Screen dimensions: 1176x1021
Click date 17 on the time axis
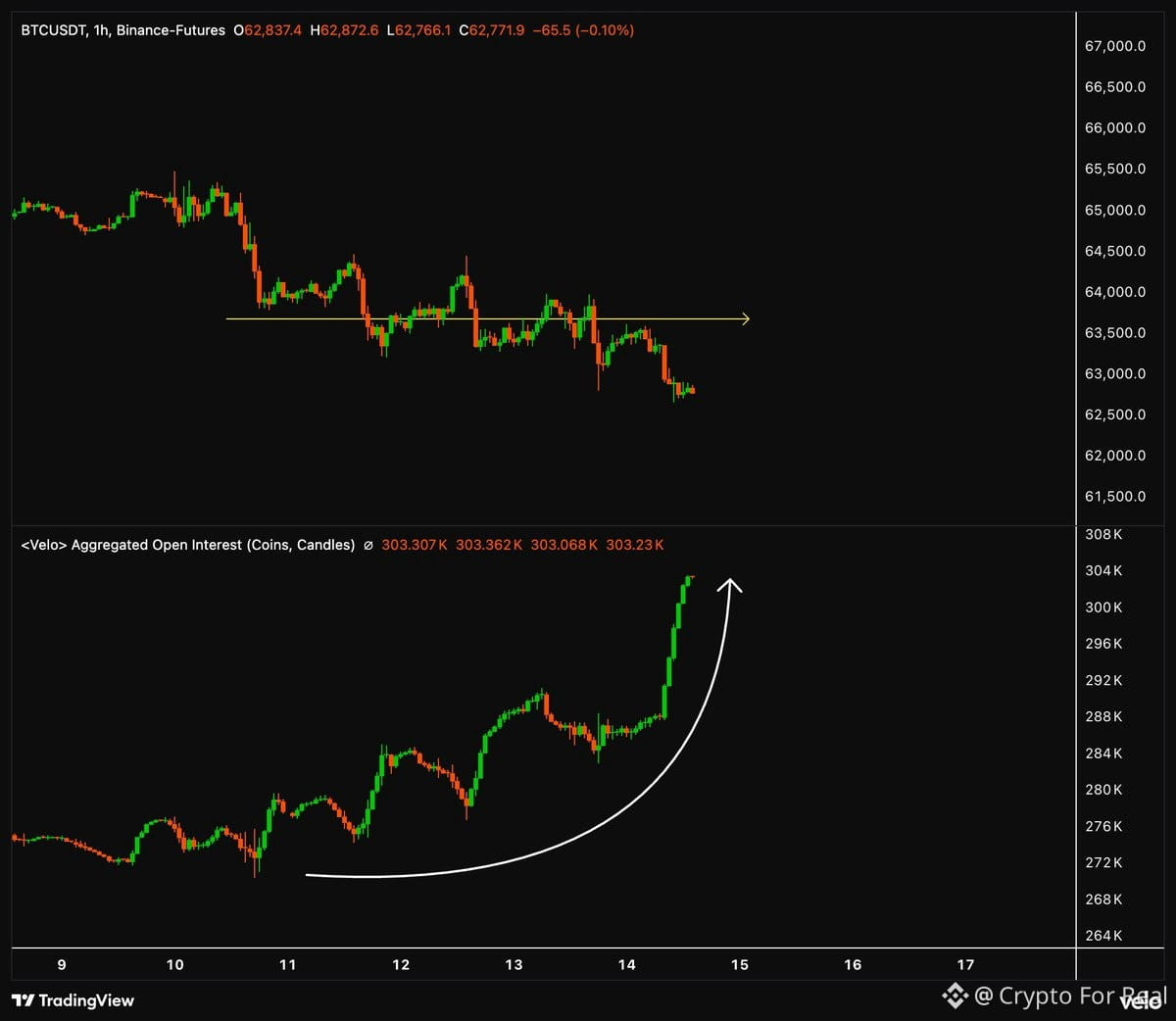965,965
